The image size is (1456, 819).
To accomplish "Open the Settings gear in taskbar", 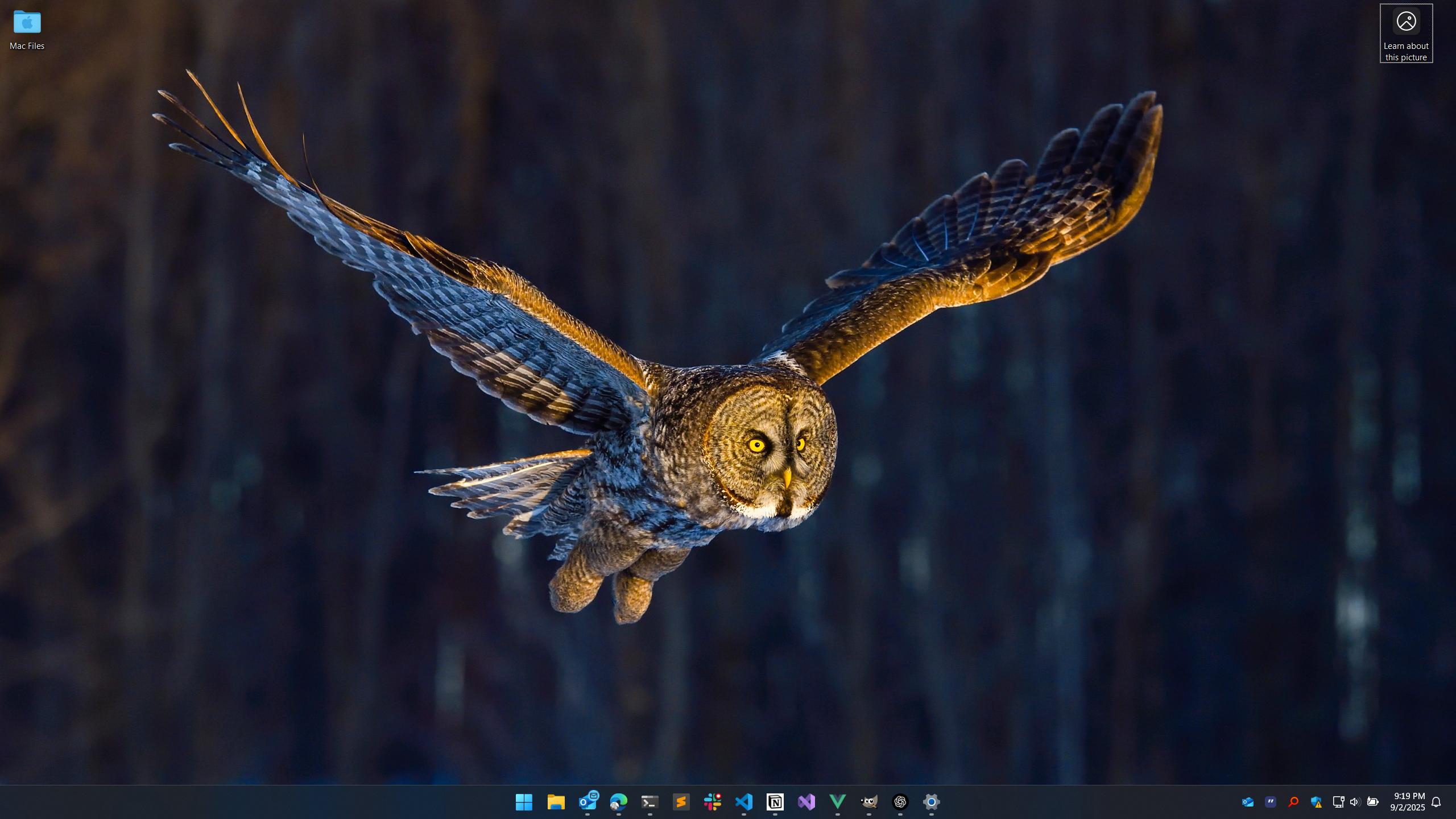I will coord(932,802).
